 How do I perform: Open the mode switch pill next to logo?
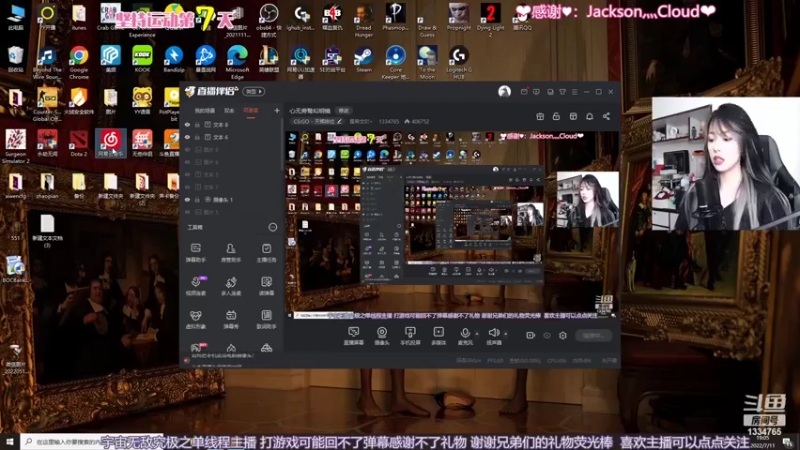pos(254,91)
